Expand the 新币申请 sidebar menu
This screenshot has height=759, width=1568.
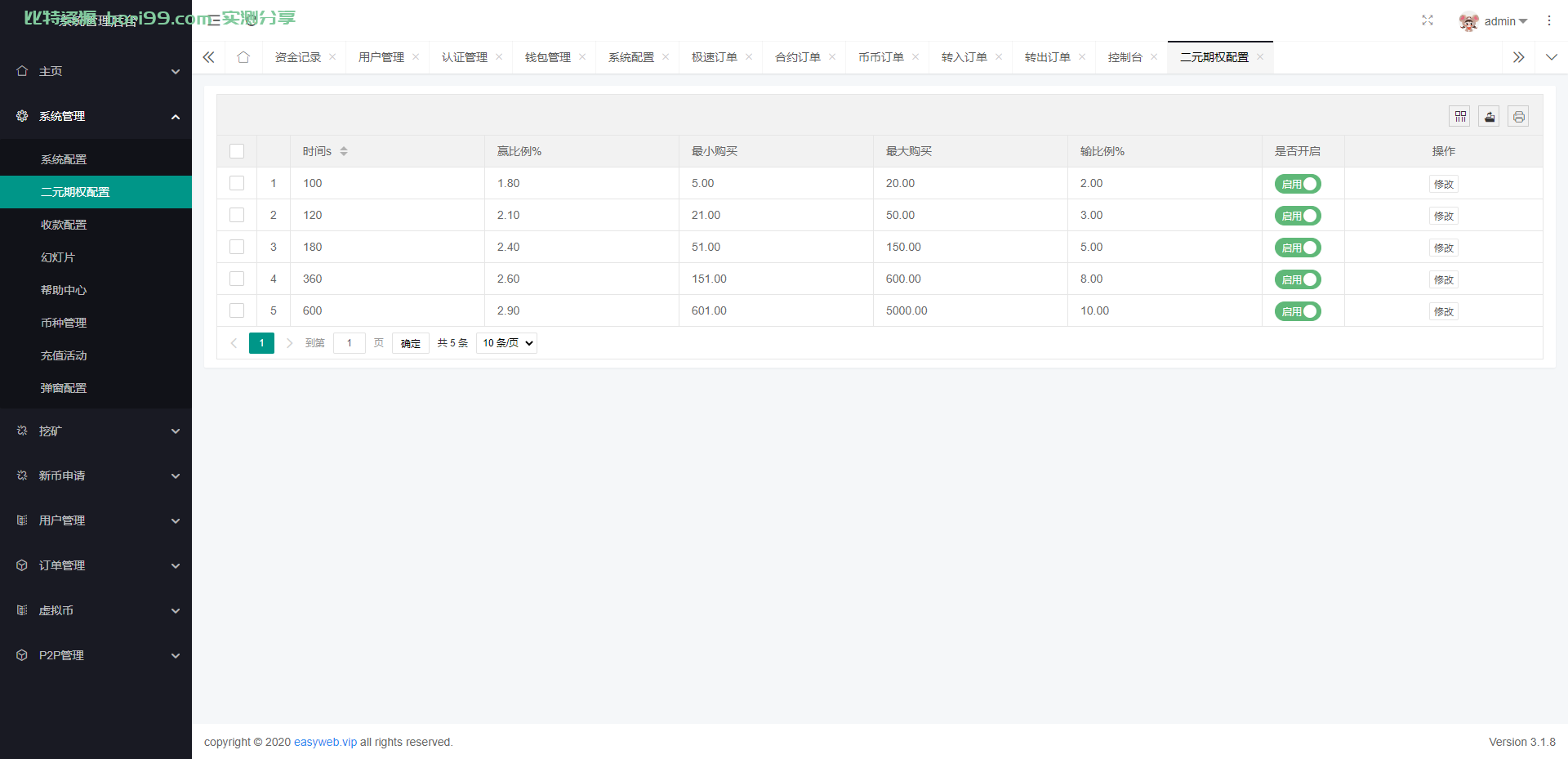96,475
